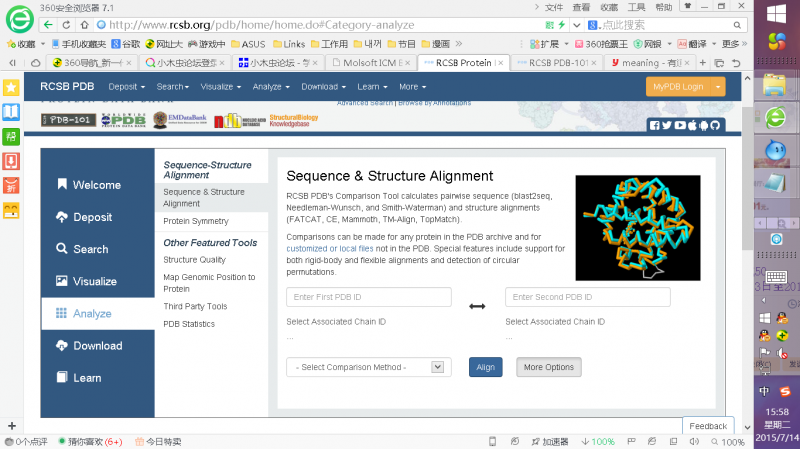Expand the Visualize navbar dropdown
Viewport: 800px width, 449px height.
[x=220, y=87]
